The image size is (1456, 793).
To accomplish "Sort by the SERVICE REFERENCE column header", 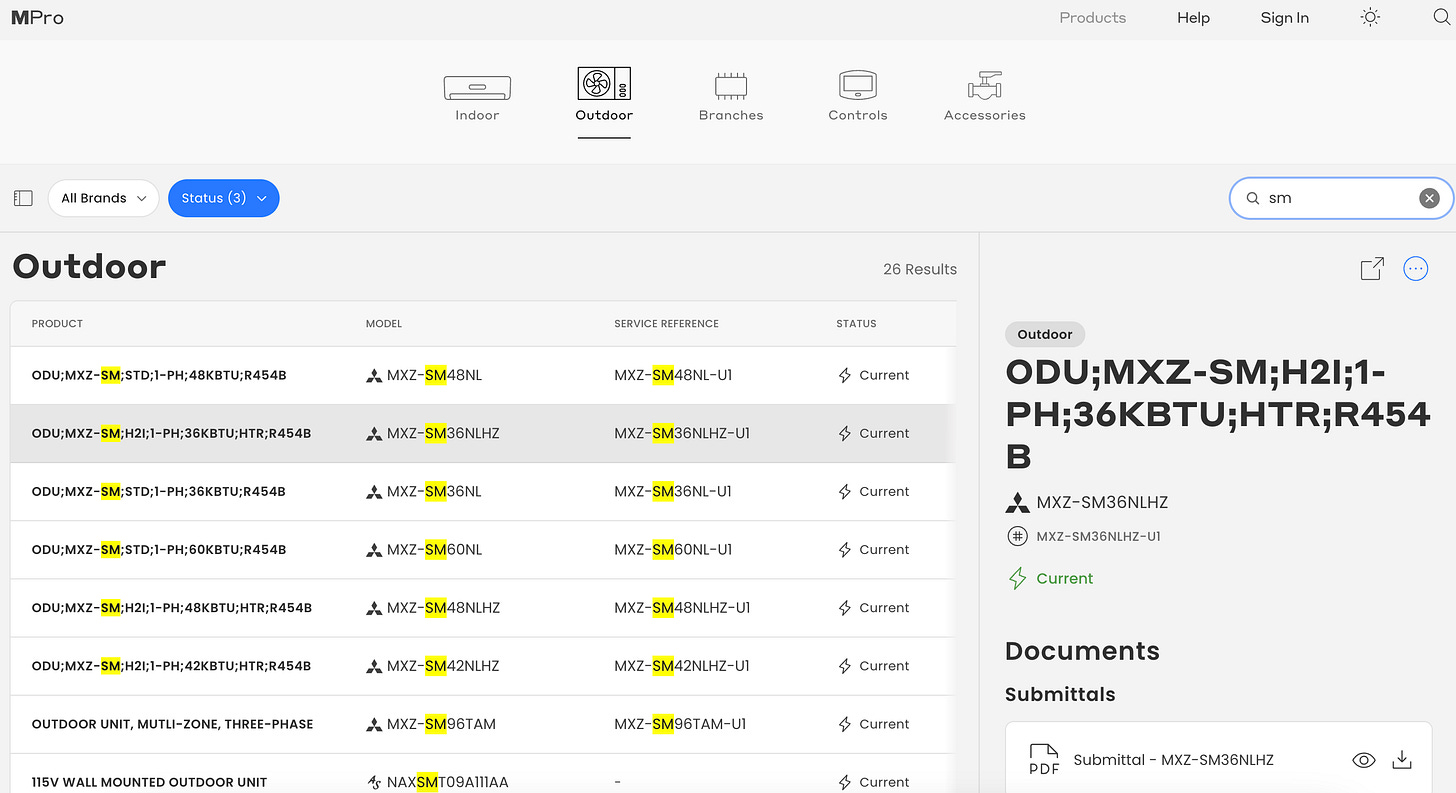I will pyautogui.click(x=666, y=323).
